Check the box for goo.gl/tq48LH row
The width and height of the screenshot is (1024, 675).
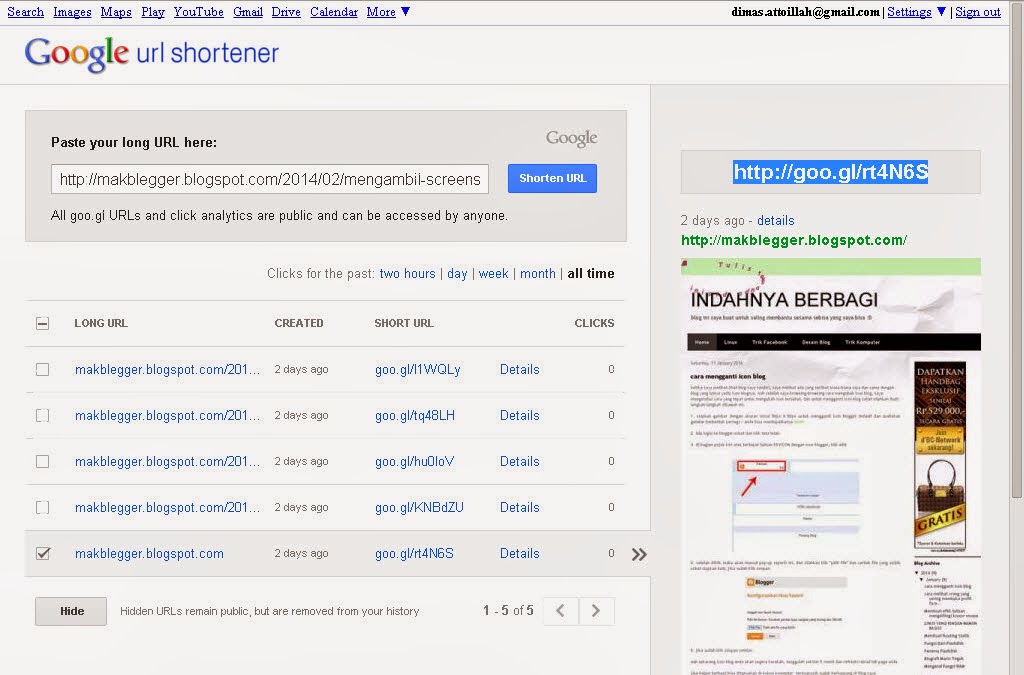42,415
